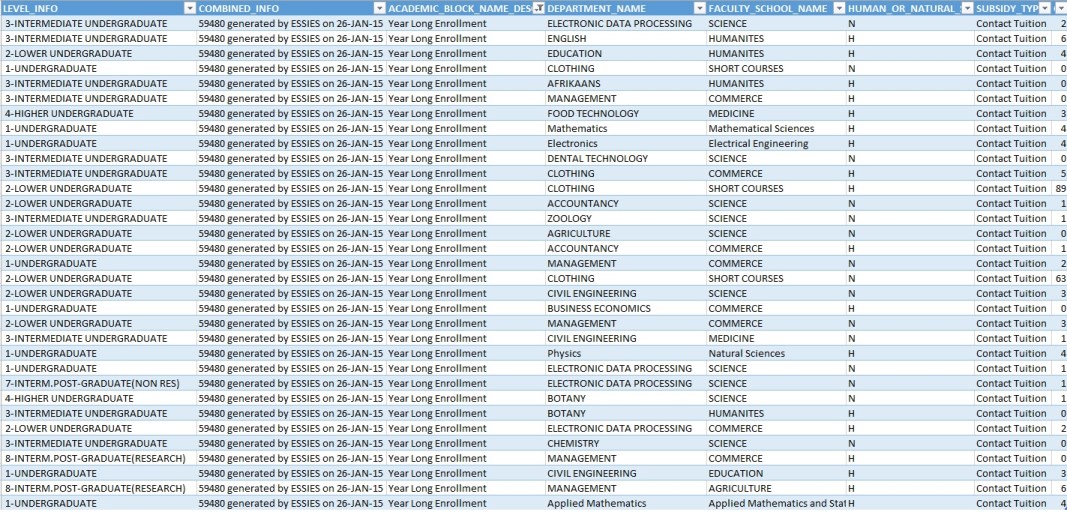Image resolution: width=1067 pixels, height=512 pixels.
Task: Select the H cell in Physics row
Action: [x=910, y=353]
